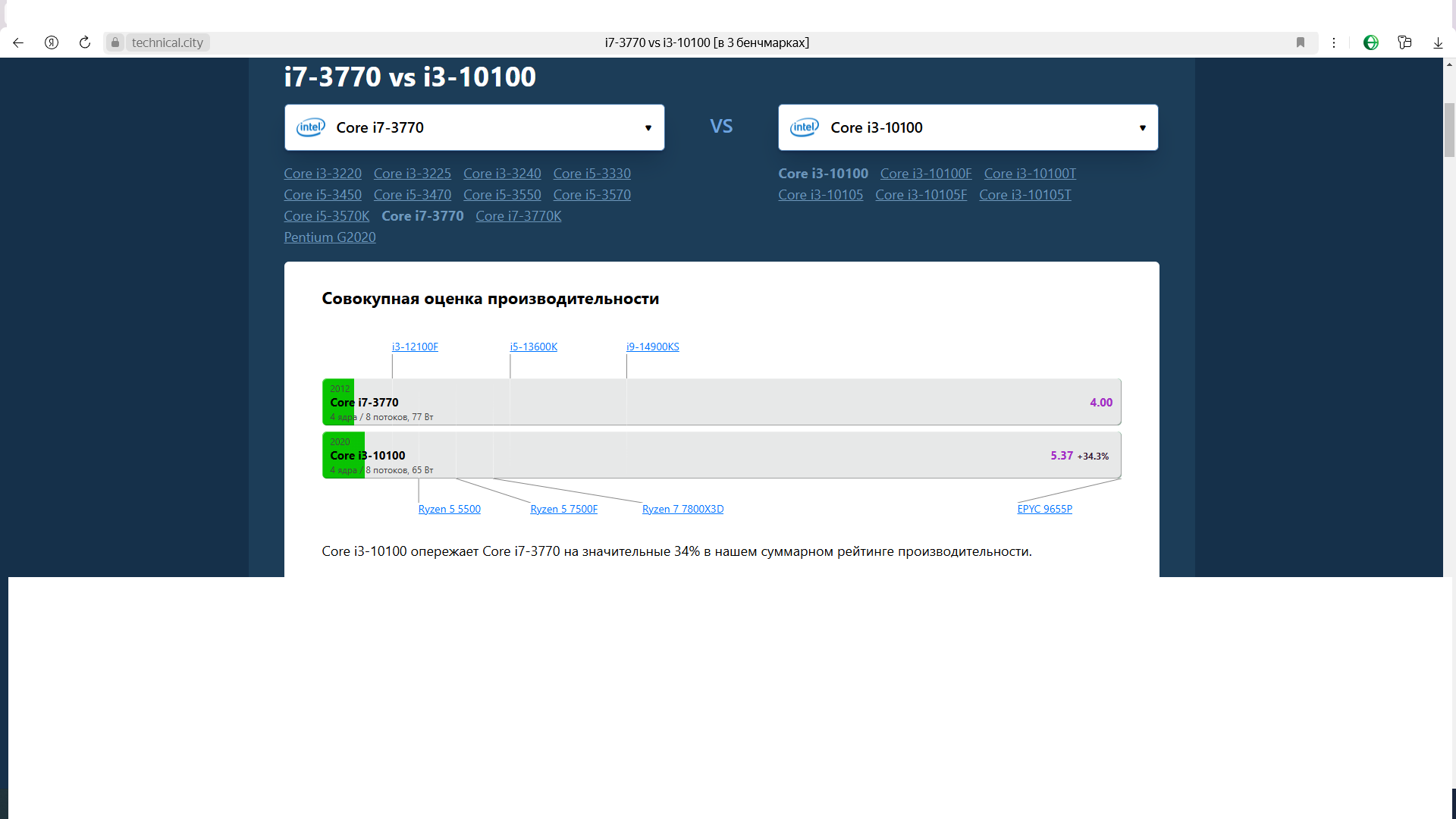The width and height of the screenshot is (1456, 819).
Task: Click the Core i3-10100 performance bar
Action: tap(720, 455)
